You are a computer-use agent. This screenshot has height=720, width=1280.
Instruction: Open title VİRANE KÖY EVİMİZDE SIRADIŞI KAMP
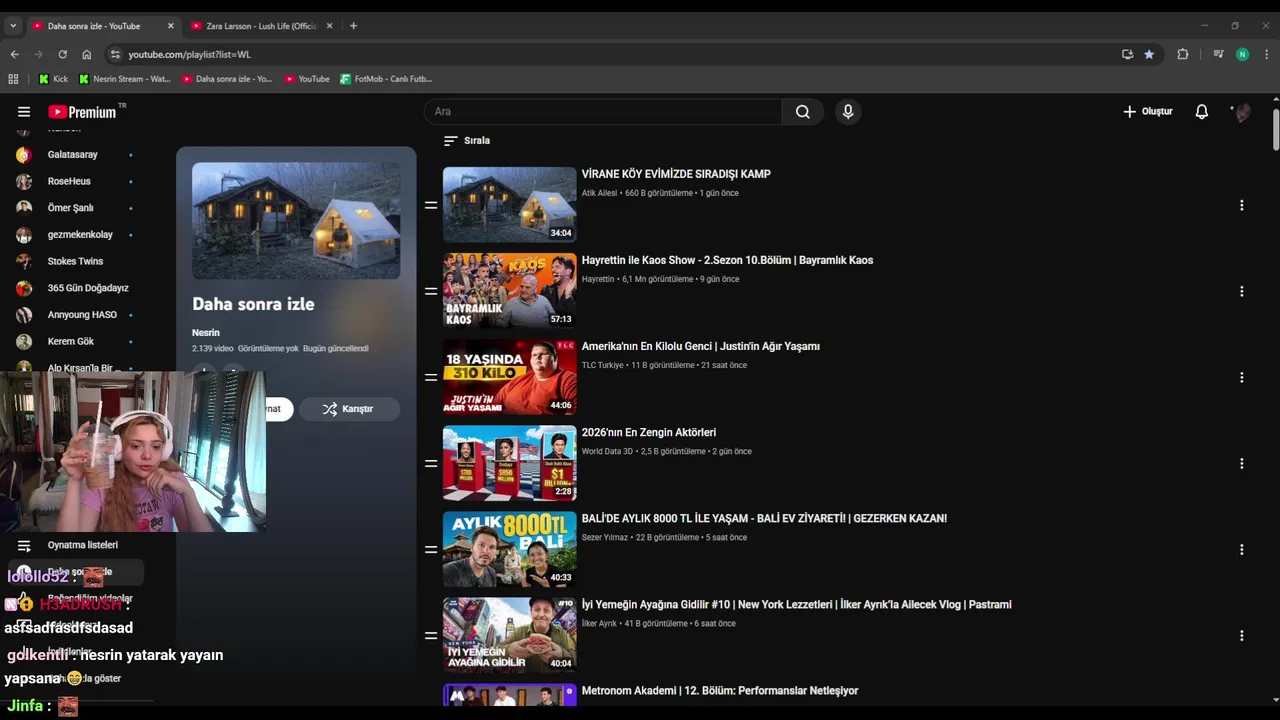676,174
